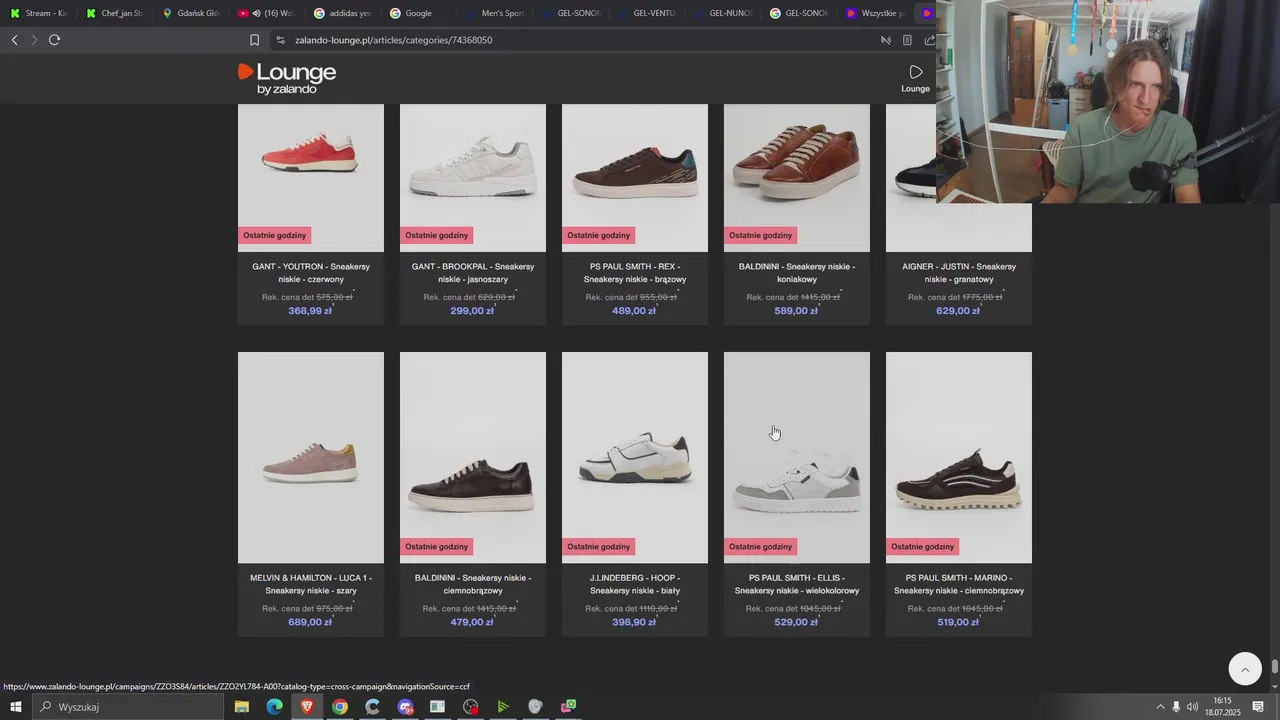Click the PS PAUL SMITH - ELLIS title
This screenshot has width=1280, height=720.
[x=797, y=584]
